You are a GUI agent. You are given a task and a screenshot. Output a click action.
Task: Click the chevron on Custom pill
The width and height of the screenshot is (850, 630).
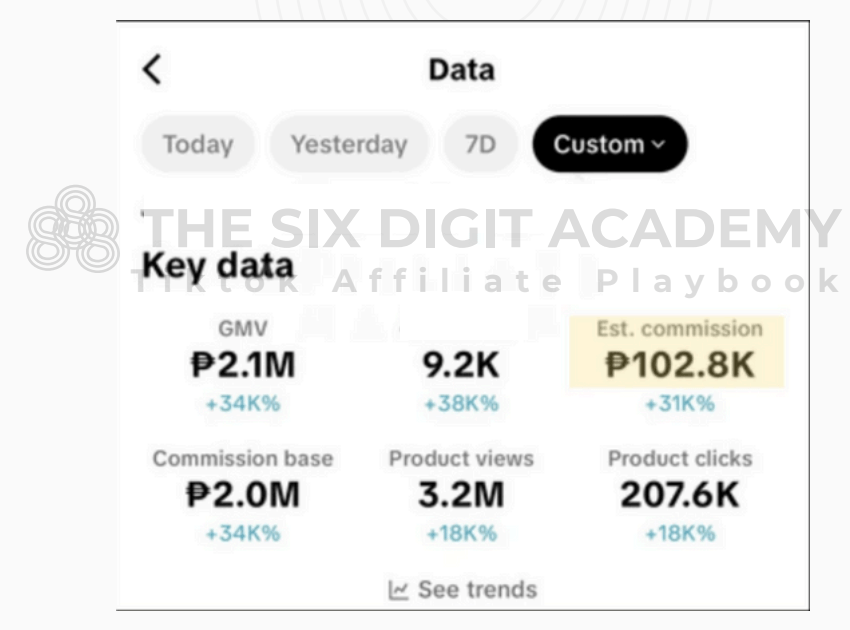657,144
